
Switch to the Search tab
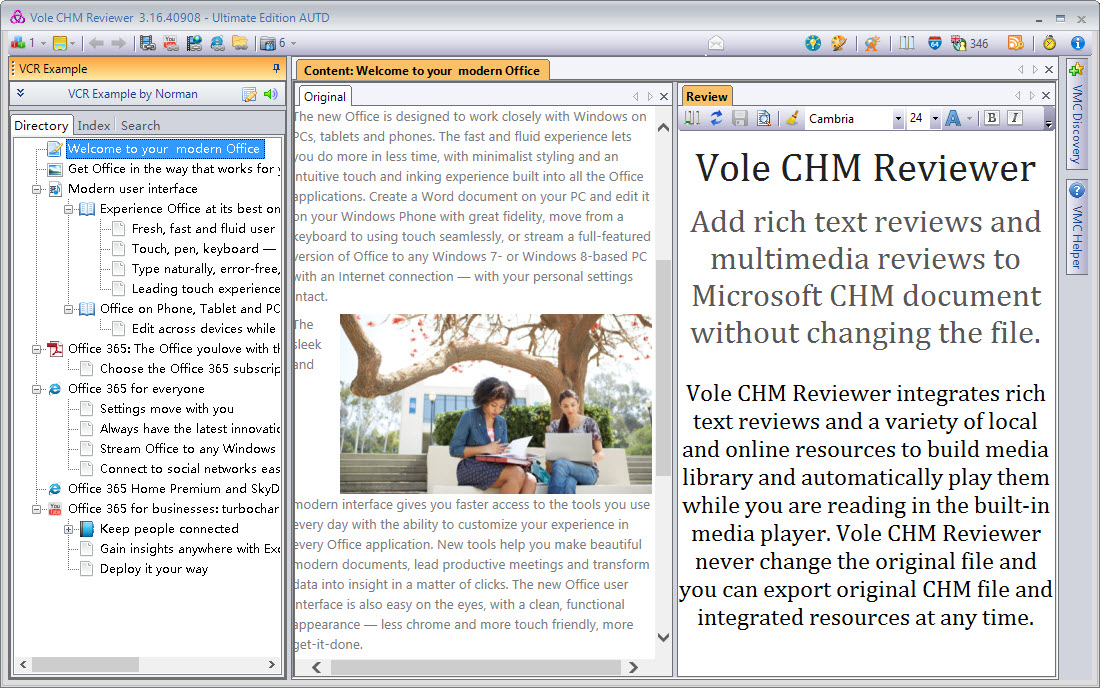pos(140,125)
